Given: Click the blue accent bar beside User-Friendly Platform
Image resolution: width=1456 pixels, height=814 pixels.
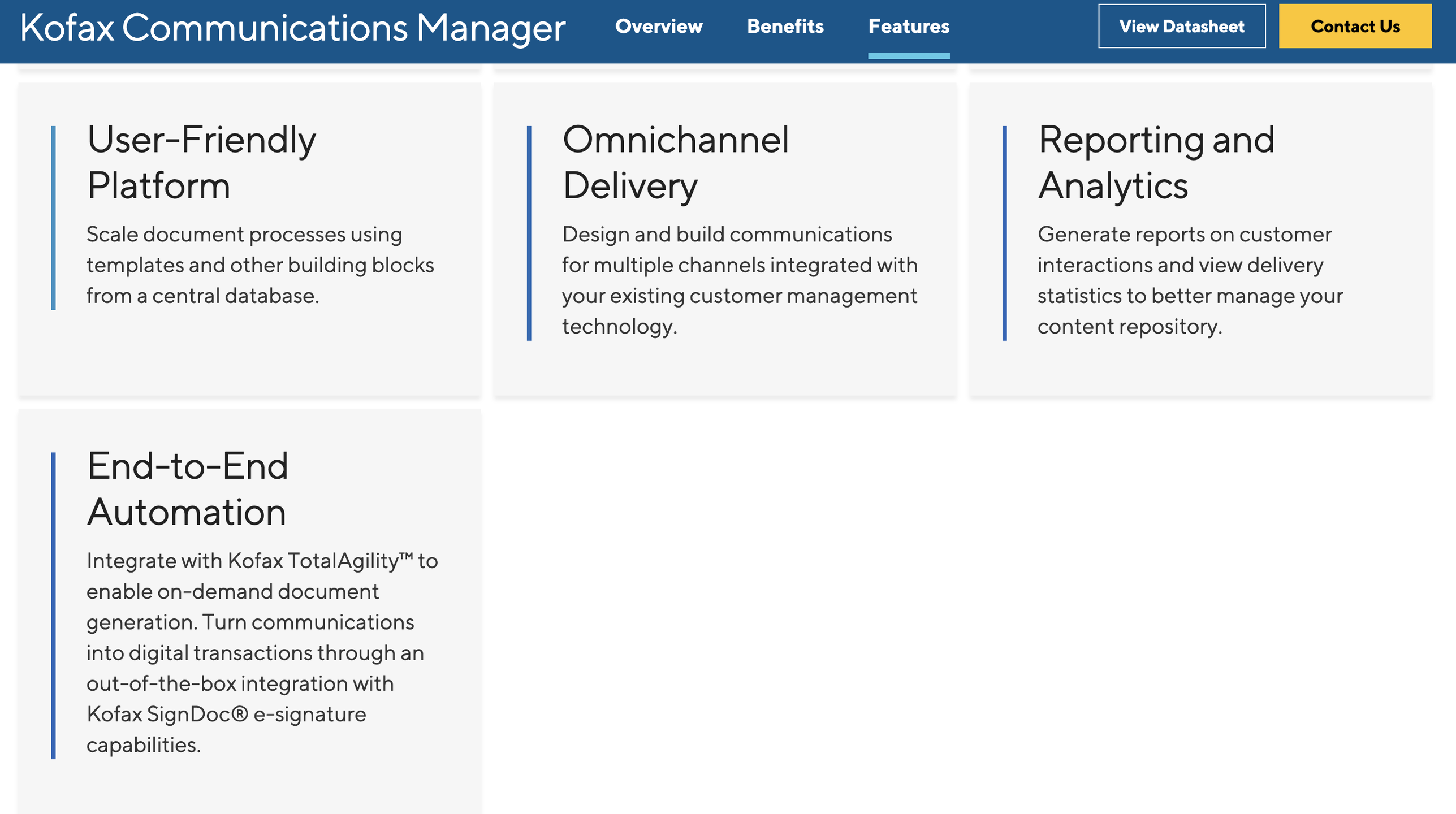Looking at the screenshot, I should 53,218.
